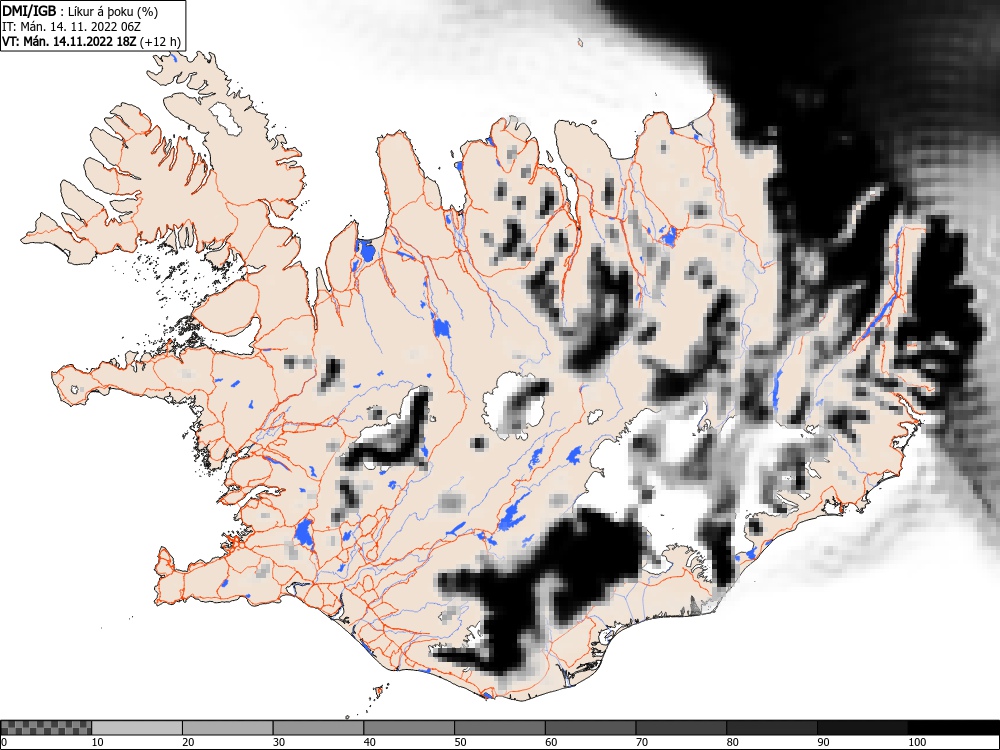Select the 30–40 percent legend swatch
The image size is (1000, 750).
pyautogui.click(x=318, y=728)
